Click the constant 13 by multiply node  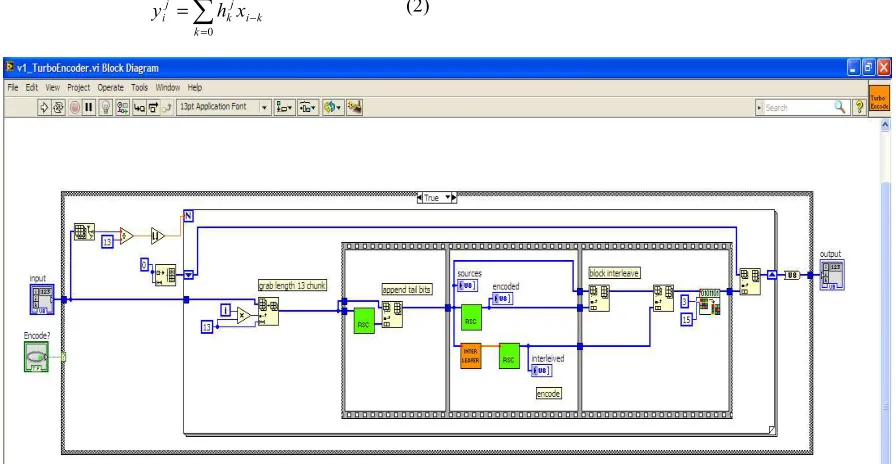[207, 327]
